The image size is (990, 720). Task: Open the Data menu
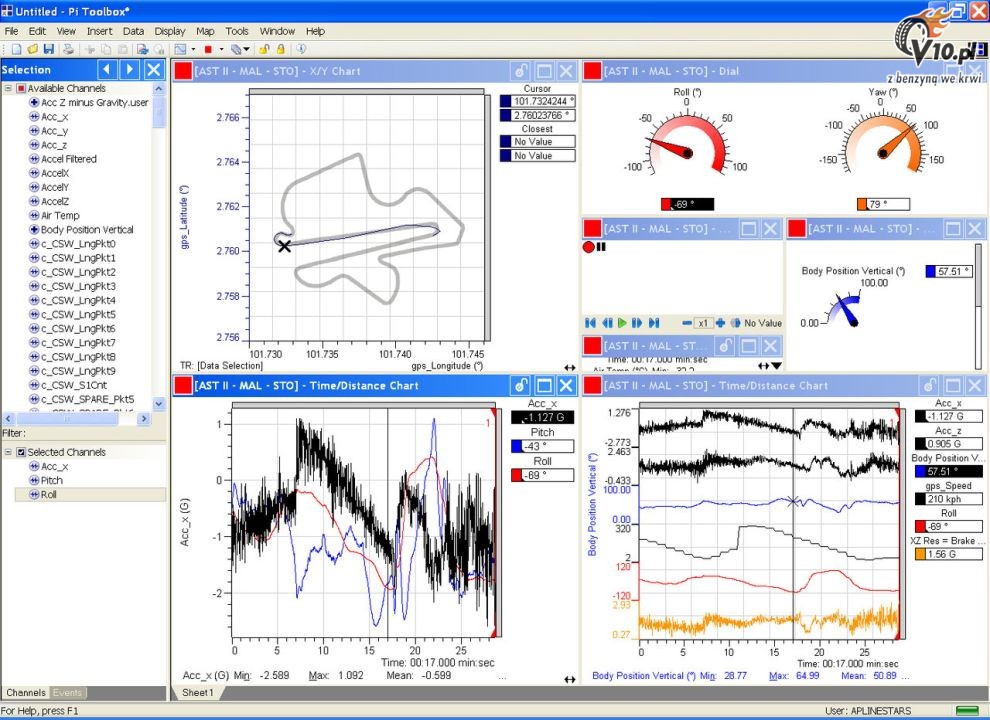133,31
